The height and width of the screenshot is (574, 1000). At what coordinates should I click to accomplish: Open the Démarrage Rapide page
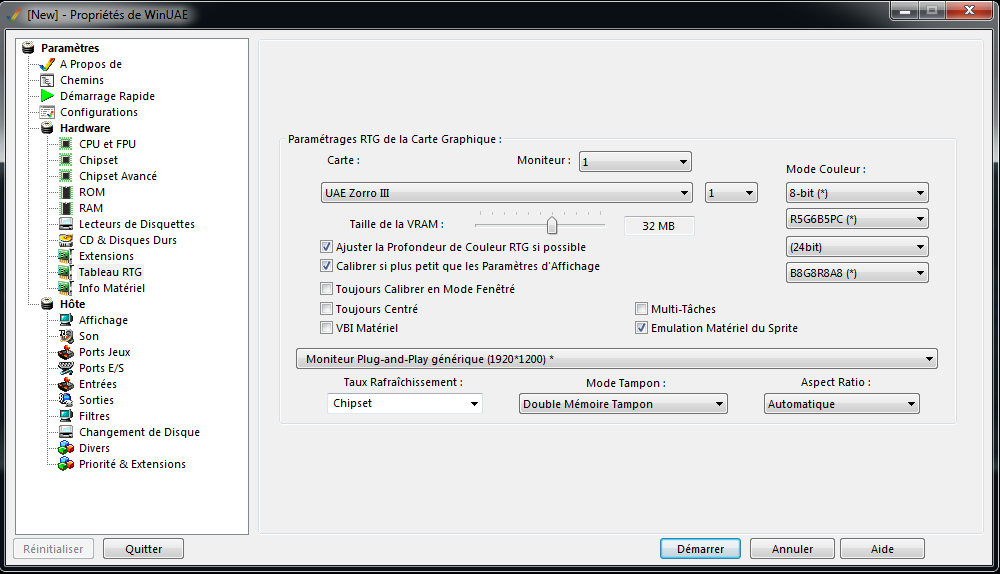coord(107,96)
